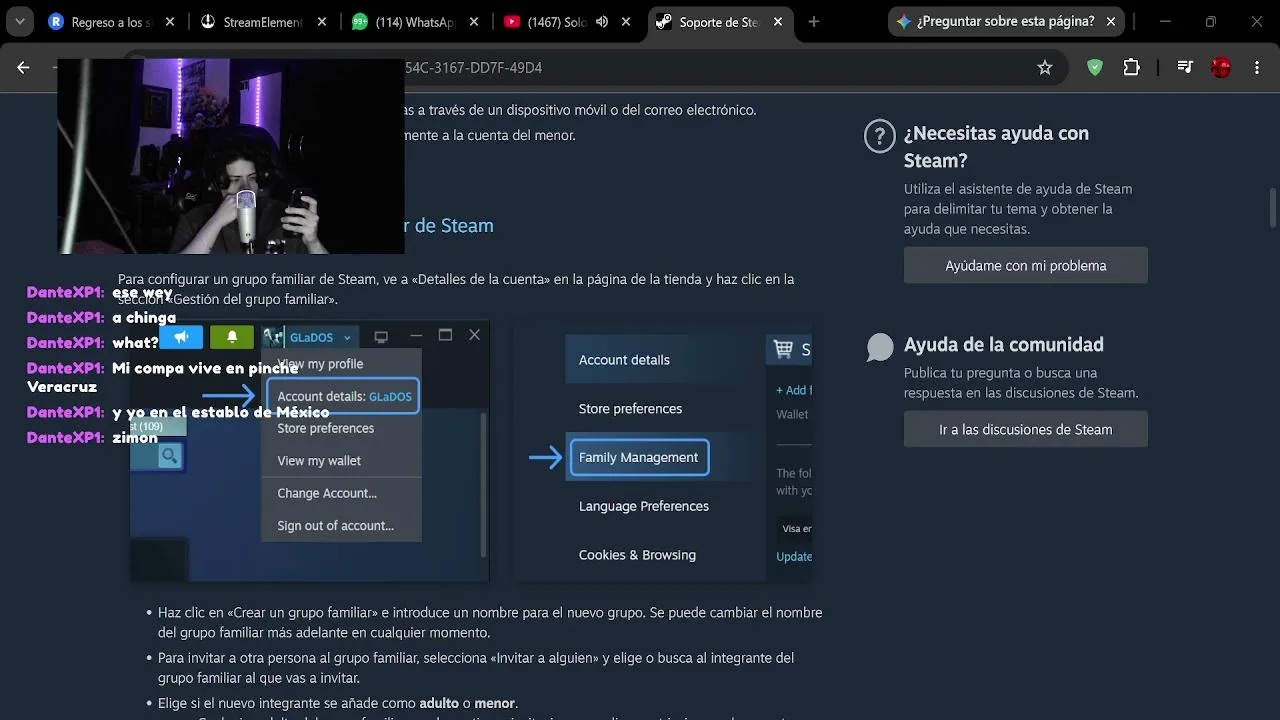Viewport: 1280px width, 720px height.
Task: Click bullet 'Haz clic en «Crear un grupo familiar»'
Action: [490, 622]
